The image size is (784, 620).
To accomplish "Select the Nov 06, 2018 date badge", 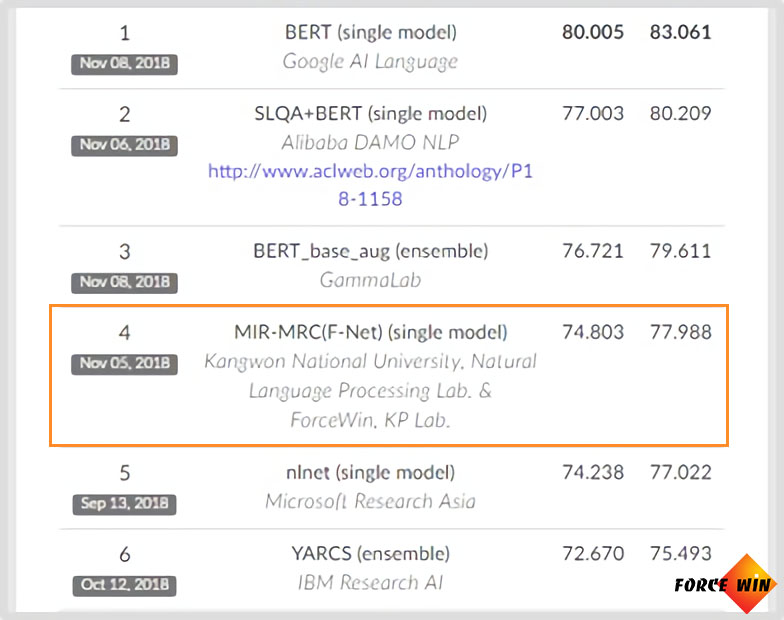I will (x=124, y=145).
